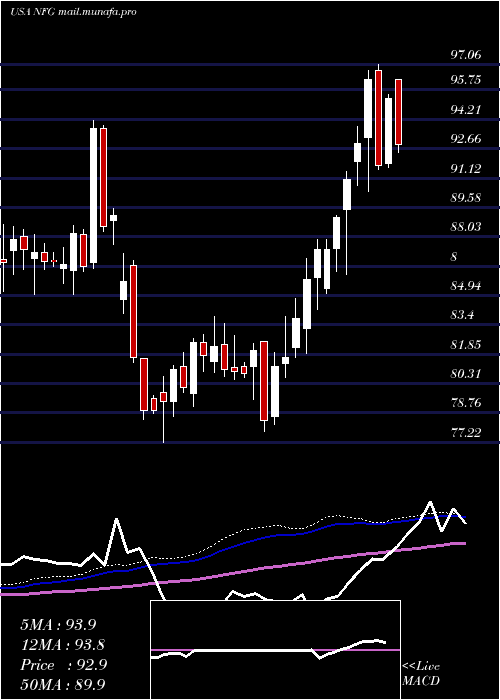Click the '5MA : 93.9' readout
Screen dimensions: 500x700
point(58,625)
